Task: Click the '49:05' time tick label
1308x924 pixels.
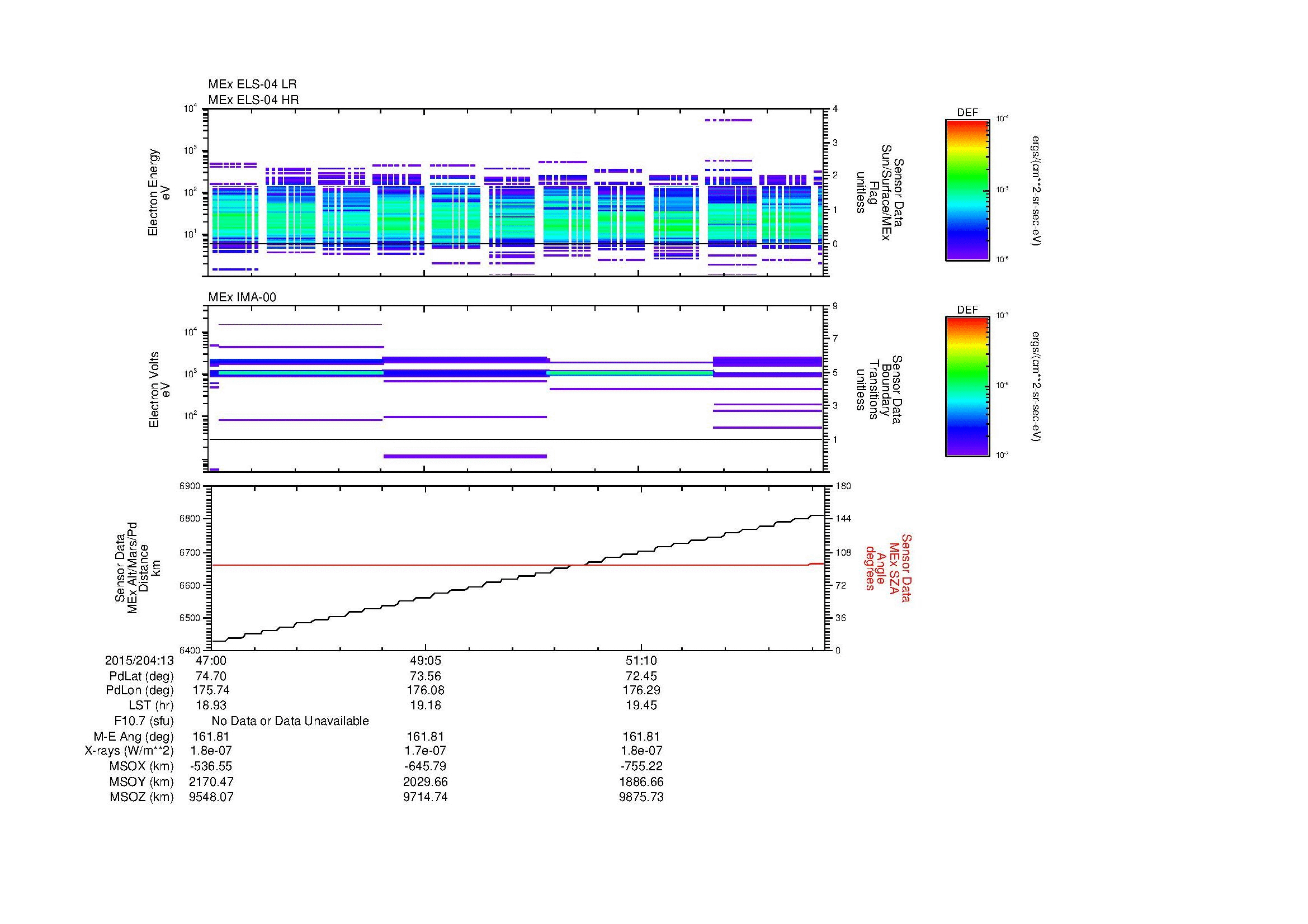Action: click(425, 660)
